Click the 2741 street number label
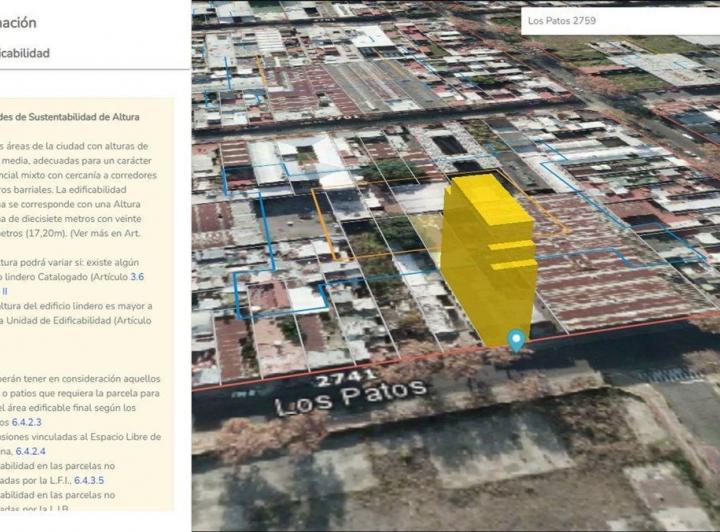The image size is (720, 532). 343,377
